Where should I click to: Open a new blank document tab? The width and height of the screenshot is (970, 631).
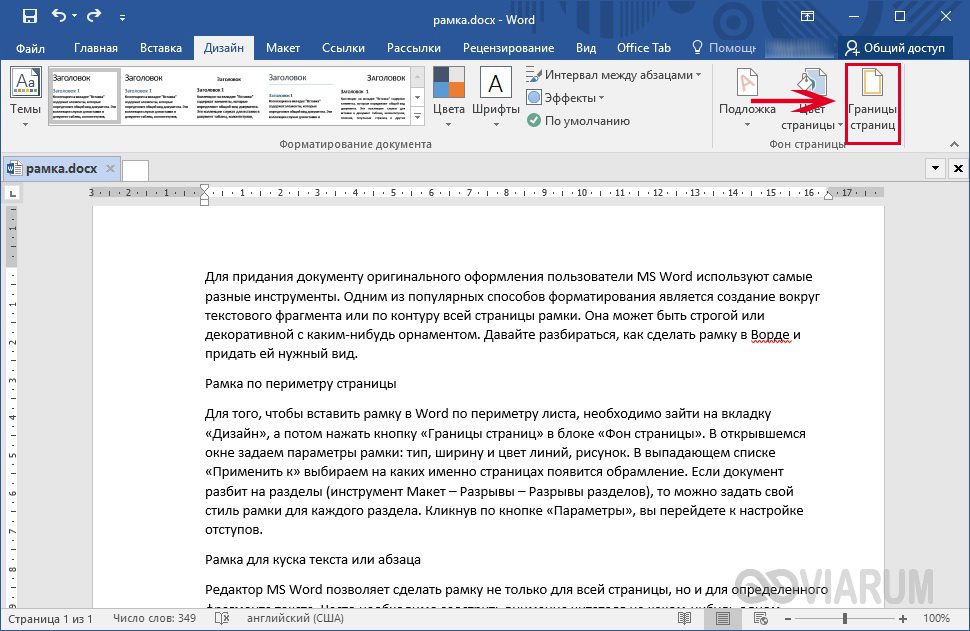click(135, 170)
